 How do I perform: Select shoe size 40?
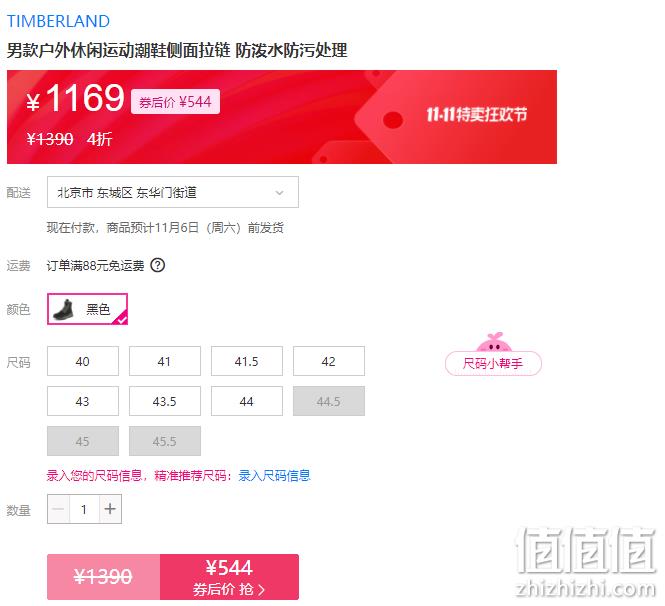(83, 361)
